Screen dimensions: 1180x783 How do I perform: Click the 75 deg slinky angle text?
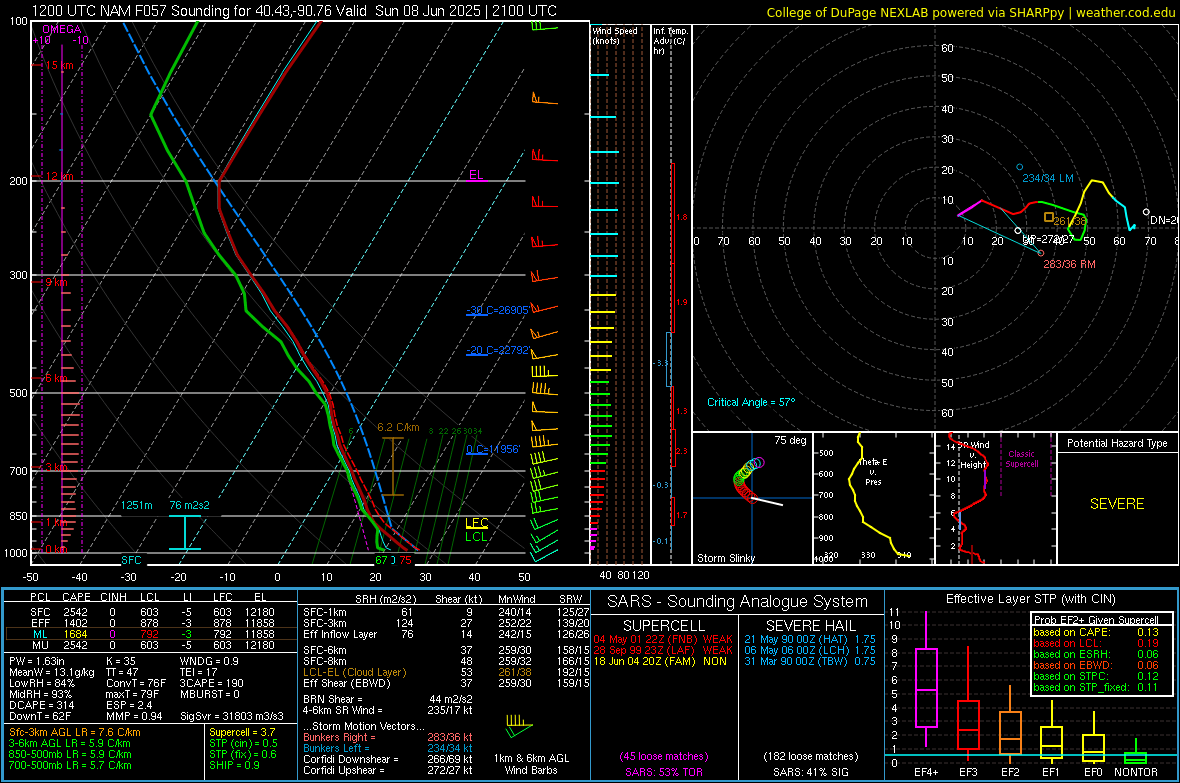790,440
